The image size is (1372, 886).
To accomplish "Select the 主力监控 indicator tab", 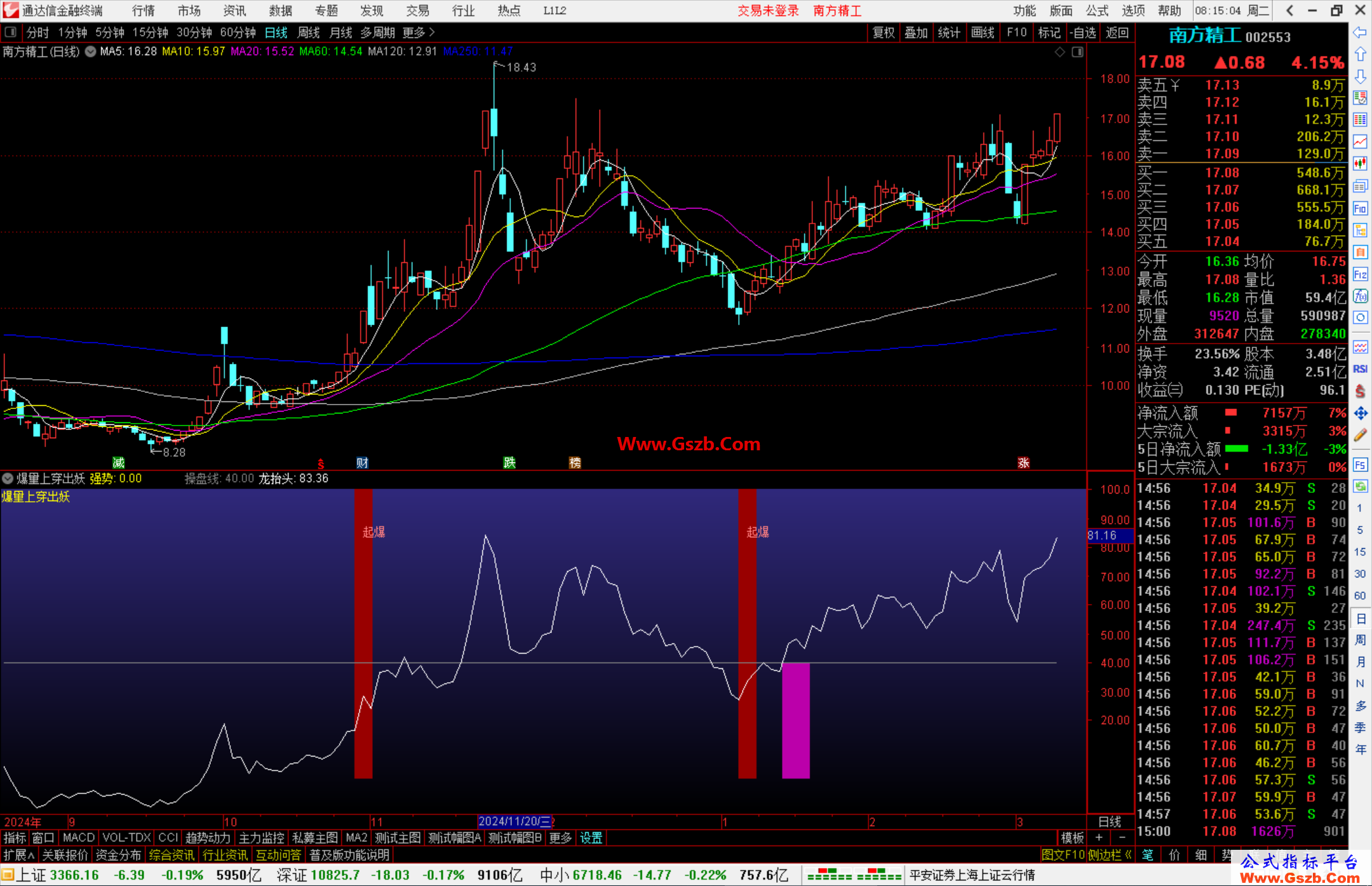I will click(261, 838).
